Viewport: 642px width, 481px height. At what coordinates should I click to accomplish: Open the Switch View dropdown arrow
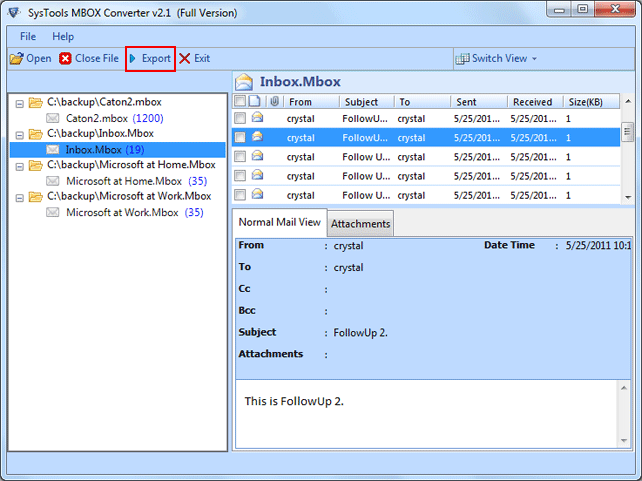(534, 59)
